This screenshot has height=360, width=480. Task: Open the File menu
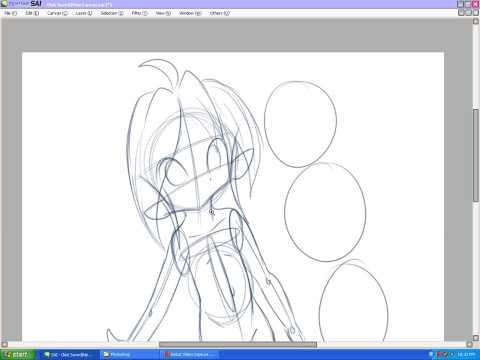coord(10,13)
